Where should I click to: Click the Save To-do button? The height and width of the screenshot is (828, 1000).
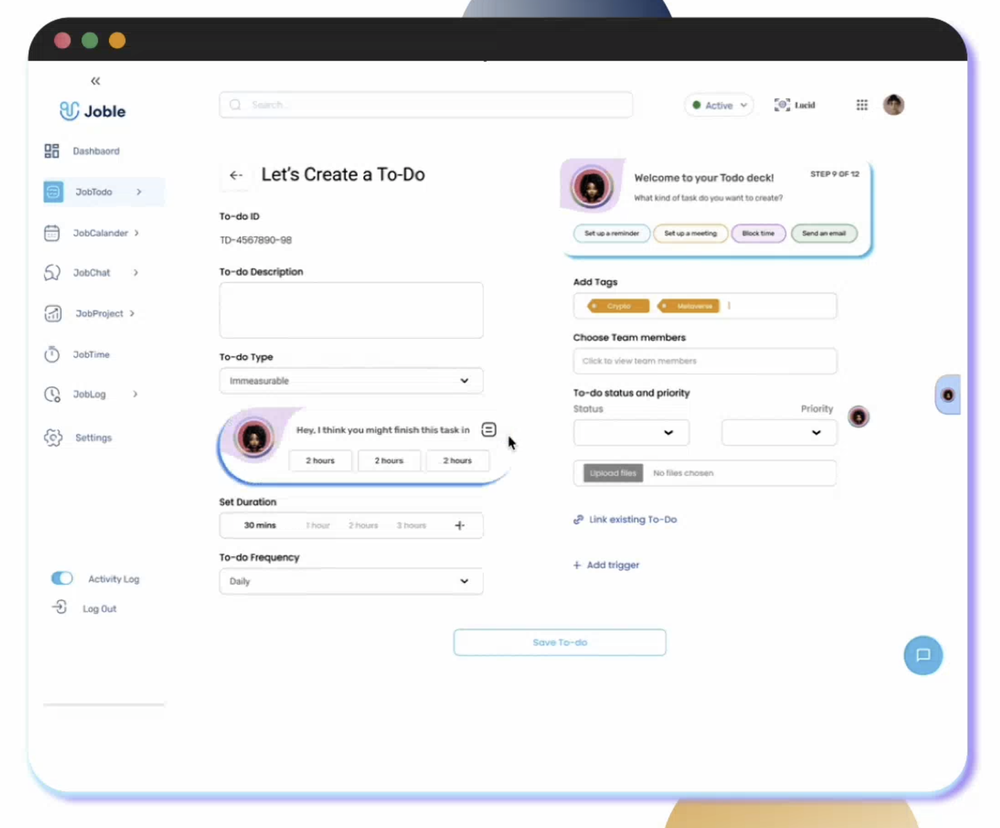(560, 642)
